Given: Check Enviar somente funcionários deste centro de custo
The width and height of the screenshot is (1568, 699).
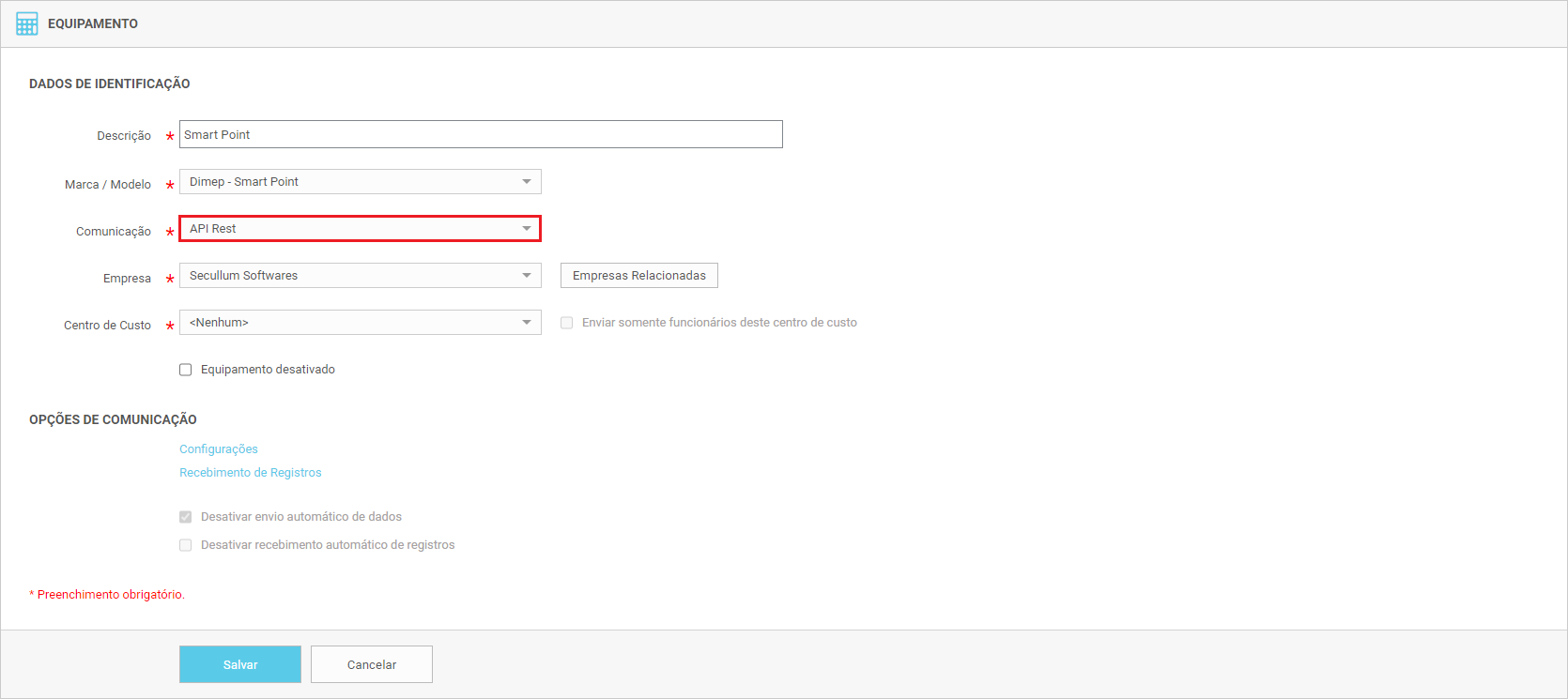Looking at the screenshot, I should tap(567, 323).
